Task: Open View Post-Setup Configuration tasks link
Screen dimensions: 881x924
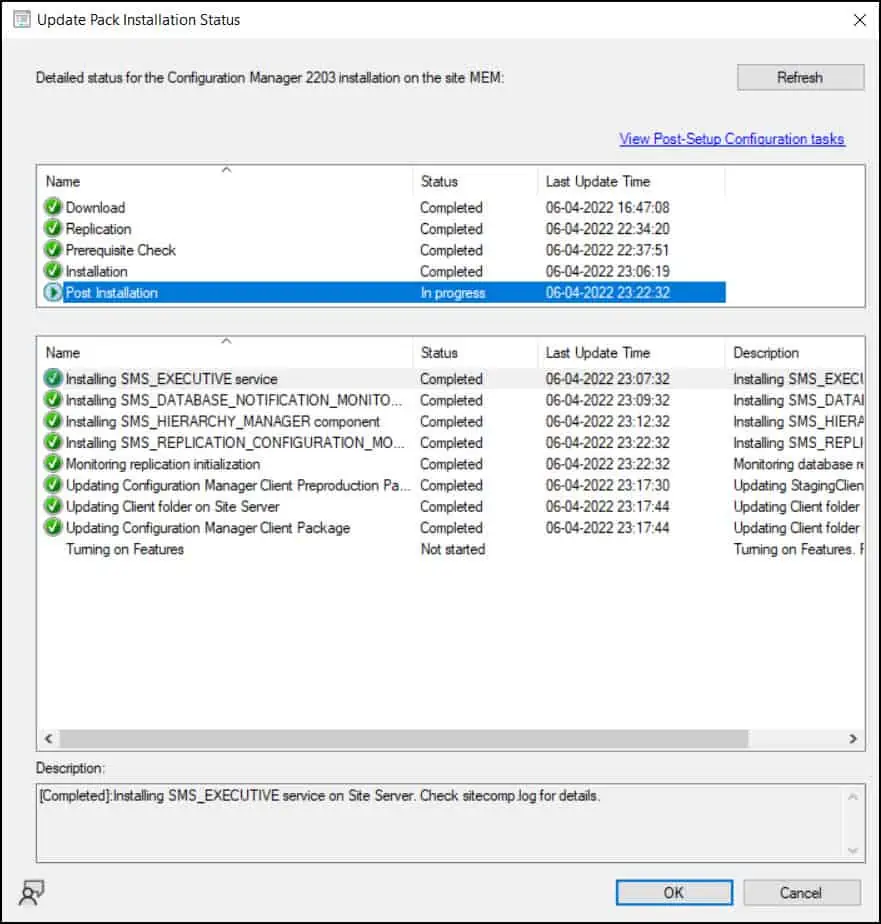Action: point(731,139)
